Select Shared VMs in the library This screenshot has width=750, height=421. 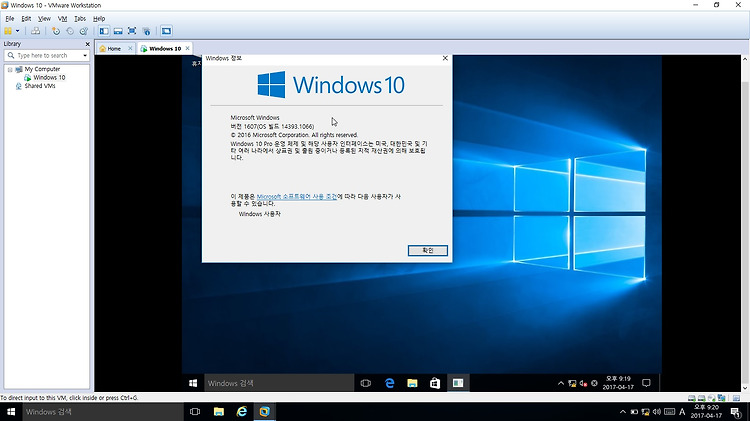[40, 86]
